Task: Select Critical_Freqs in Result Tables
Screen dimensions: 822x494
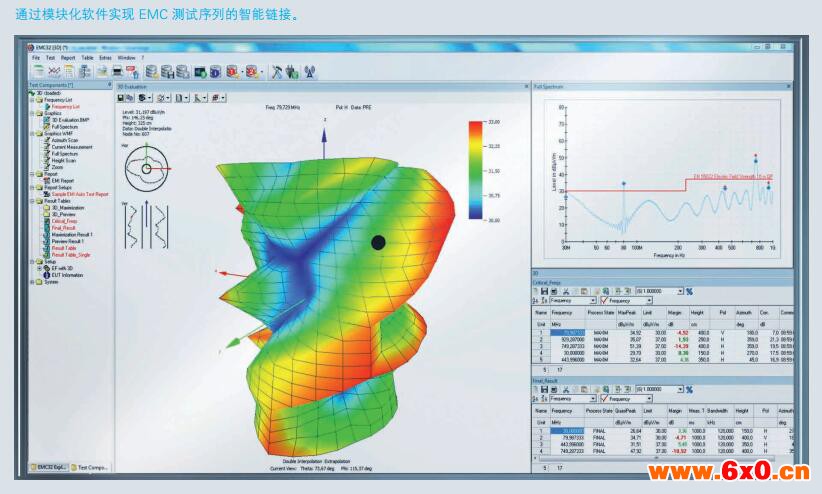Action: click(x=64, y=221)
